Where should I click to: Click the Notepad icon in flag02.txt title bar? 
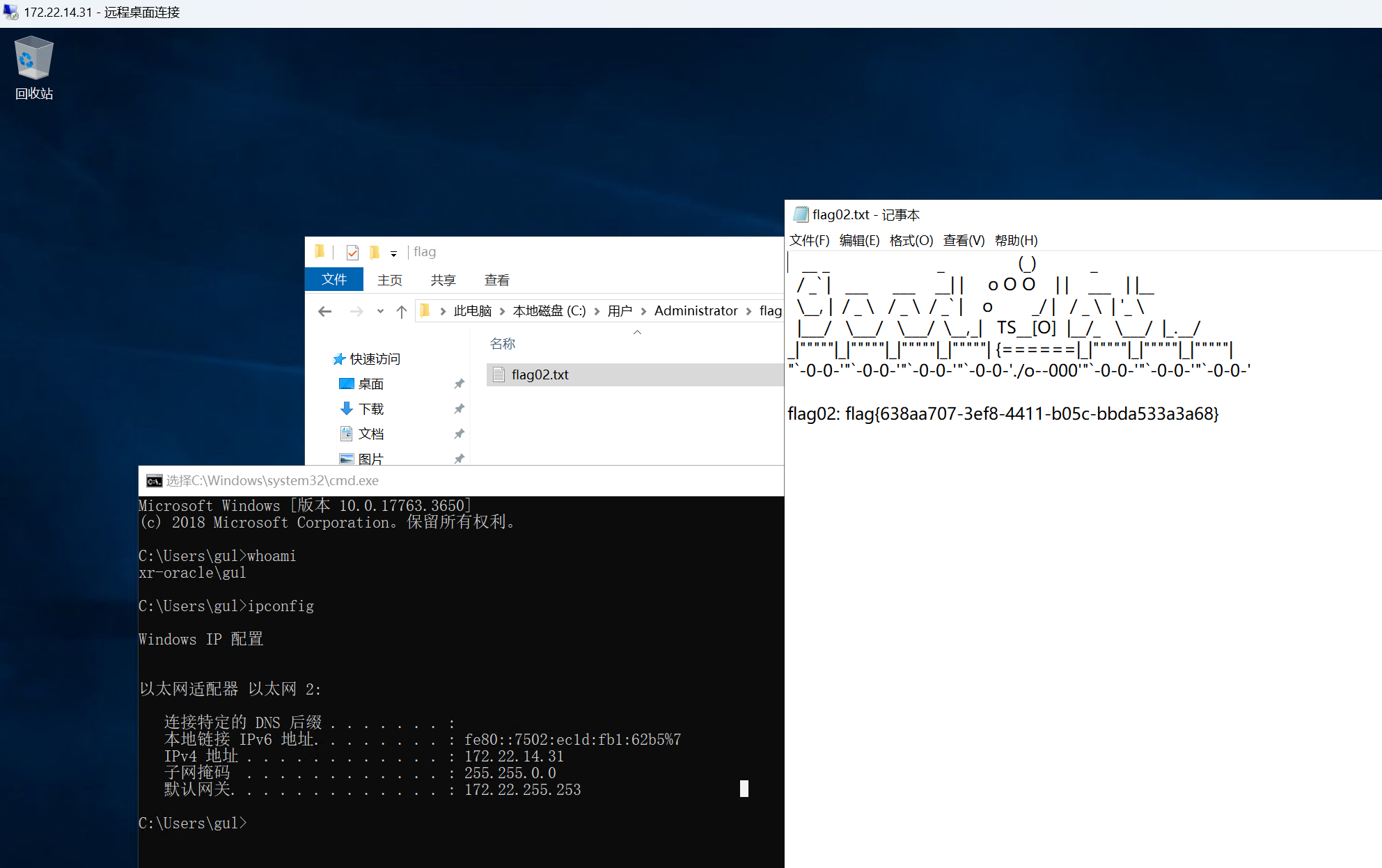[801, 214]
